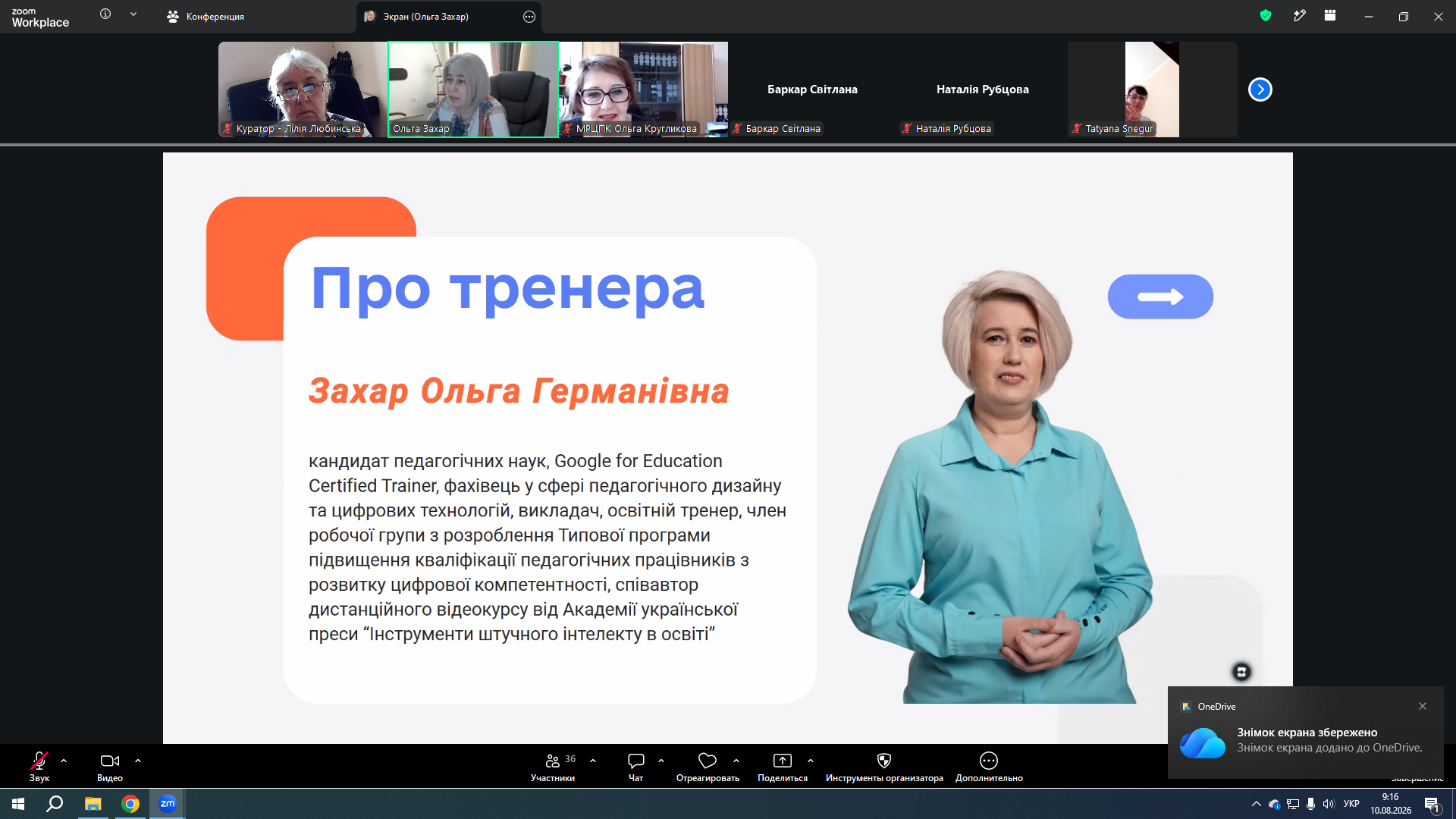Open the Дополнительно more options menu
This screenshot has width=1456, height=819.
pyautogui.click(x=989, y=766)
